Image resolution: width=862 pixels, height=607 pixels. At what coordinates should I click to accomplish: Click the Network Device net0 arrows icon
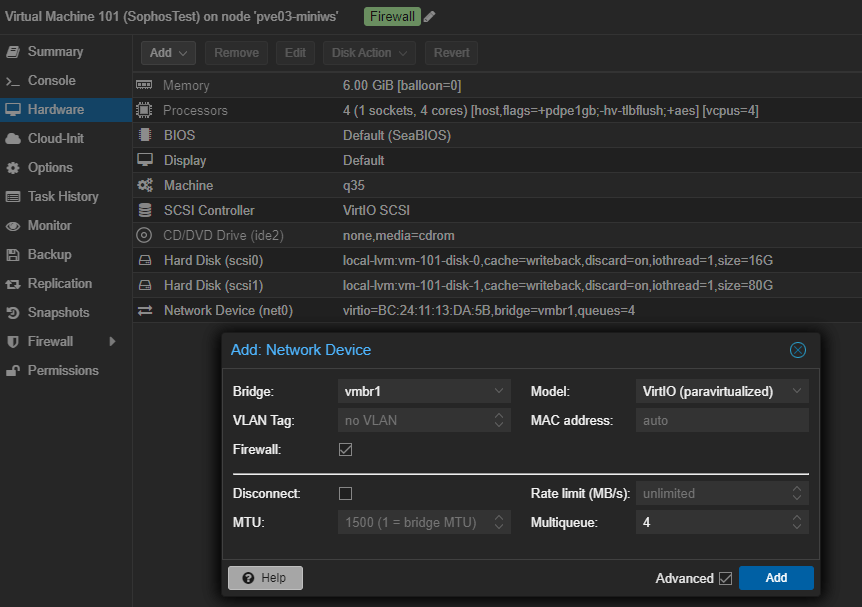coord(145,311)
